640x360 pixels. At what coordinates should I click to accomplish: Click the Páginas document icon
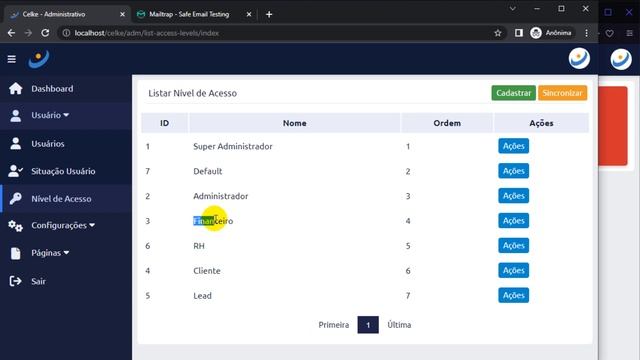pyautogui.click(x=16, y=253)
